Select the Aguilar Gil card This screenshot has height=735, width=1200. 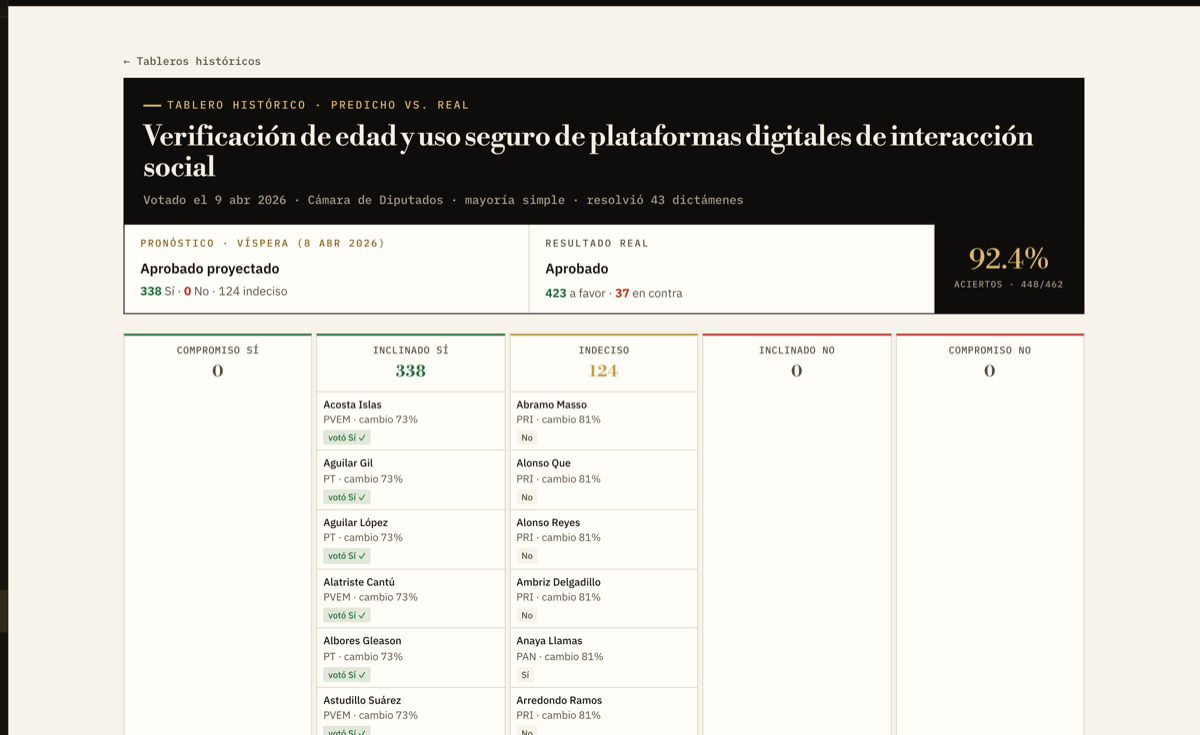pyautogui.click(x=410, y=480)
